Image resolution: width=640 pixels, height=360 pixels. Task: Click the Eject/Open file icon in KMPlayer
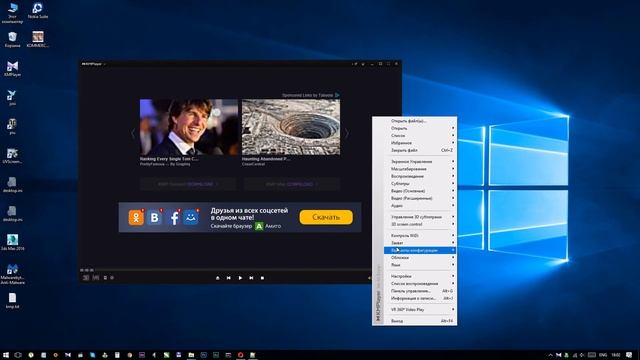218,278
